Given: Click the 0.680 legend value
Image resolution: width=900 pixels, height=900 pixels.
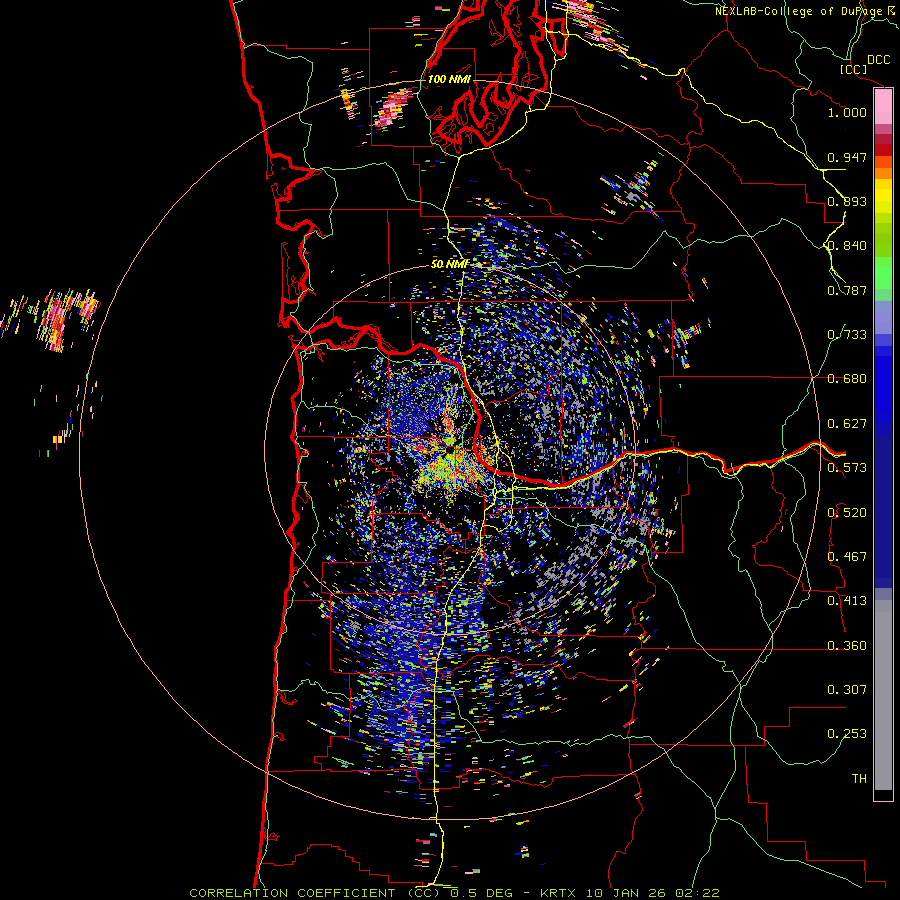Looking at the screenshot, I should coord(847,379).
